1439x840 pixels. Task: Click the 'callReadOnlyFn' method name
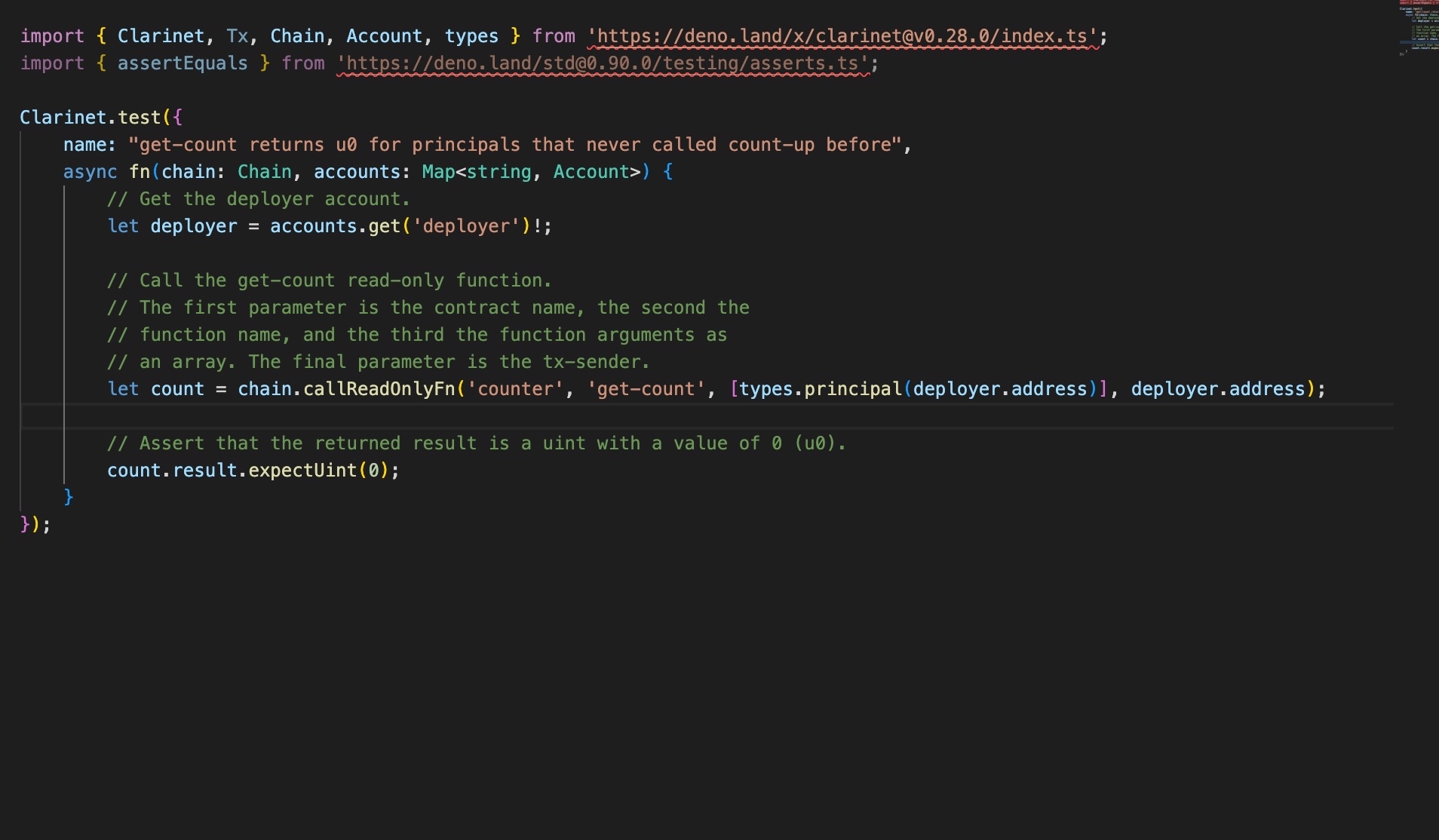[x=379, y=389]
